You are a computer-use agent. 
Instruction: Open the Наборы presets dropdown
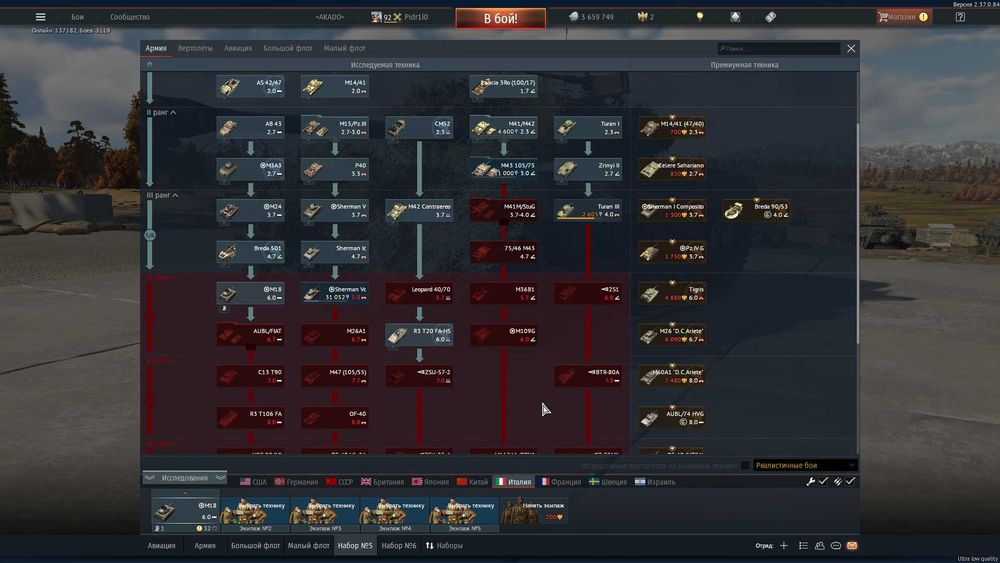point(444,546)
